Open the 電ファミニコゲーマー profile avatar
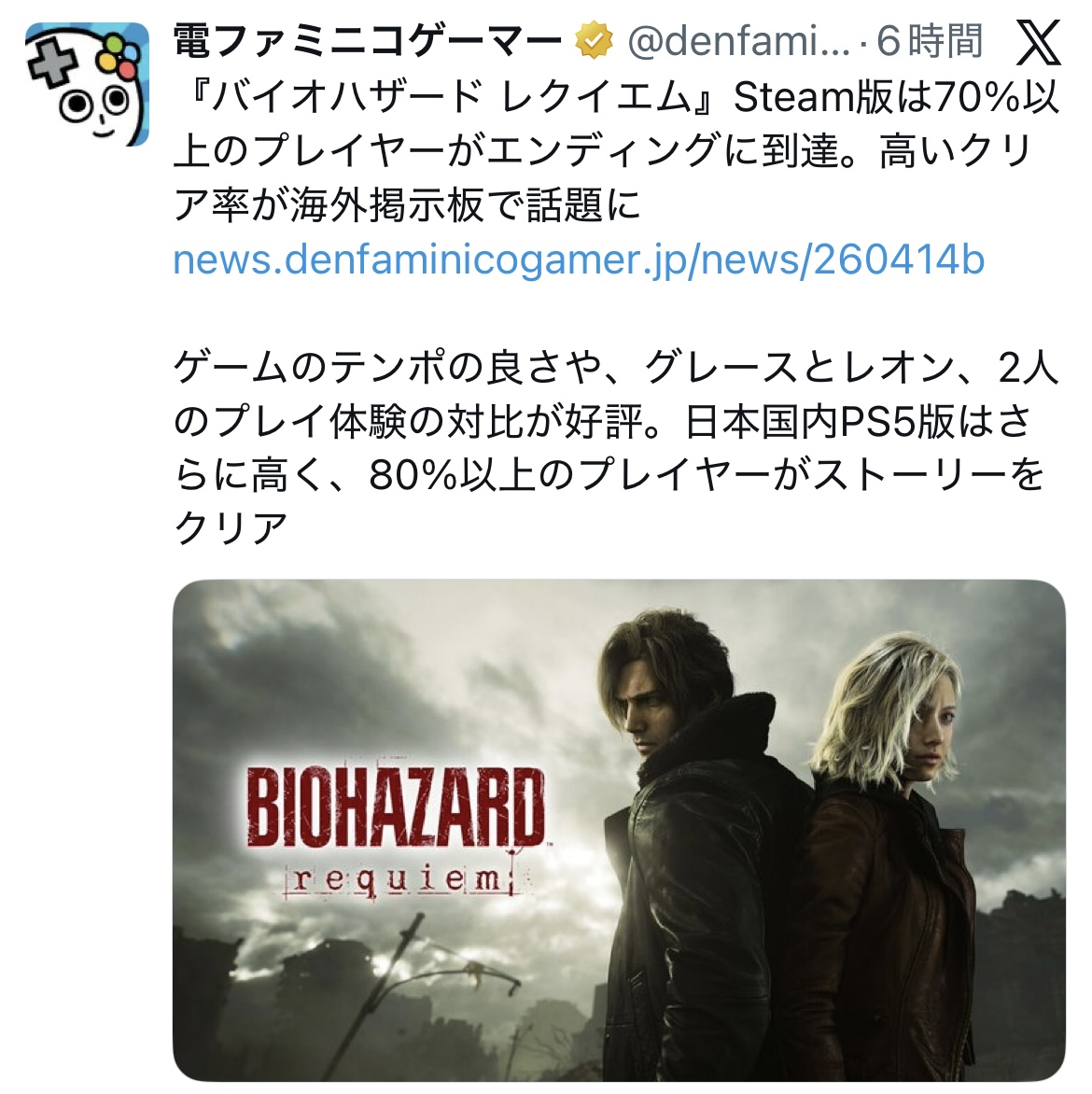1092x1094 pixels. (87, 84)
